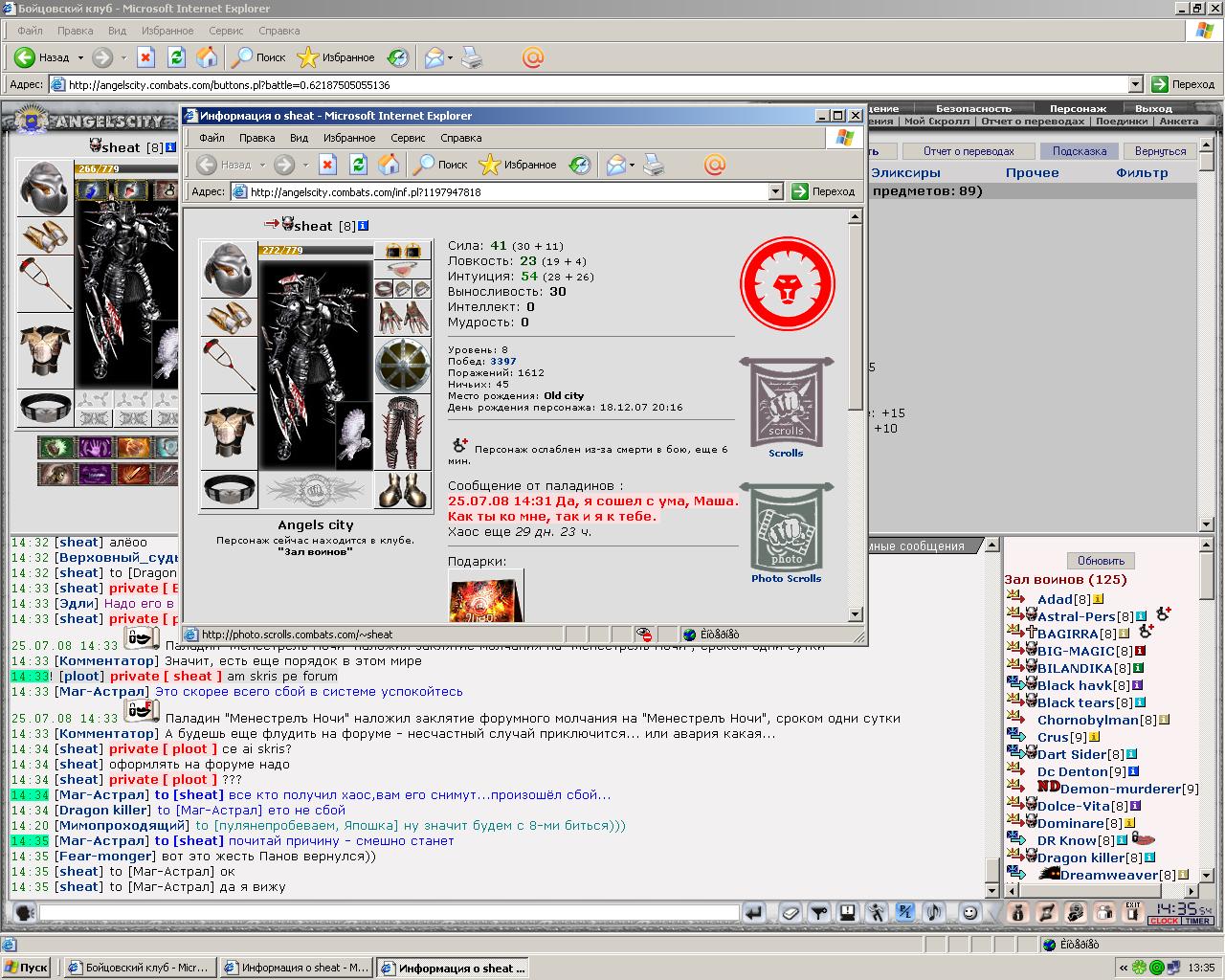
Task: Expand the popup address bar dropdown
Action: tap(776, 191)
